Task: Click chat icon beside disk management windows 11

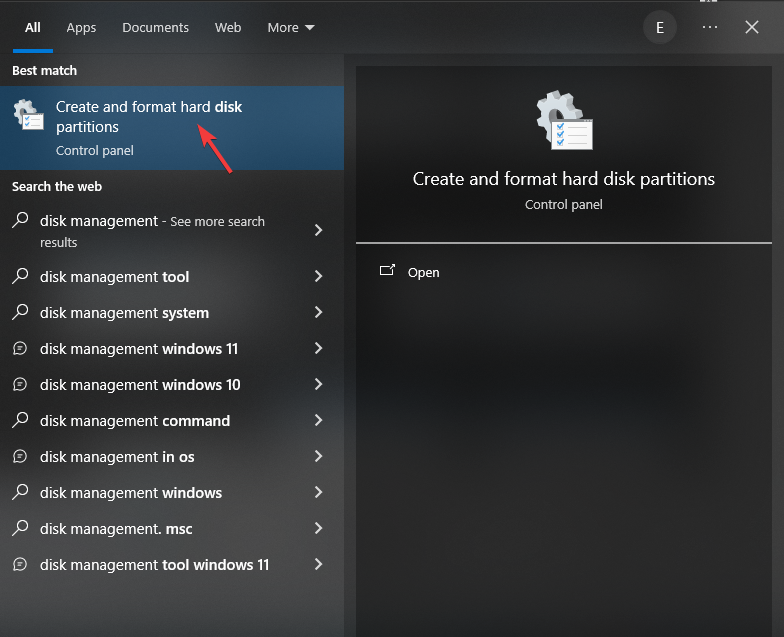Action: click(20, 348)
